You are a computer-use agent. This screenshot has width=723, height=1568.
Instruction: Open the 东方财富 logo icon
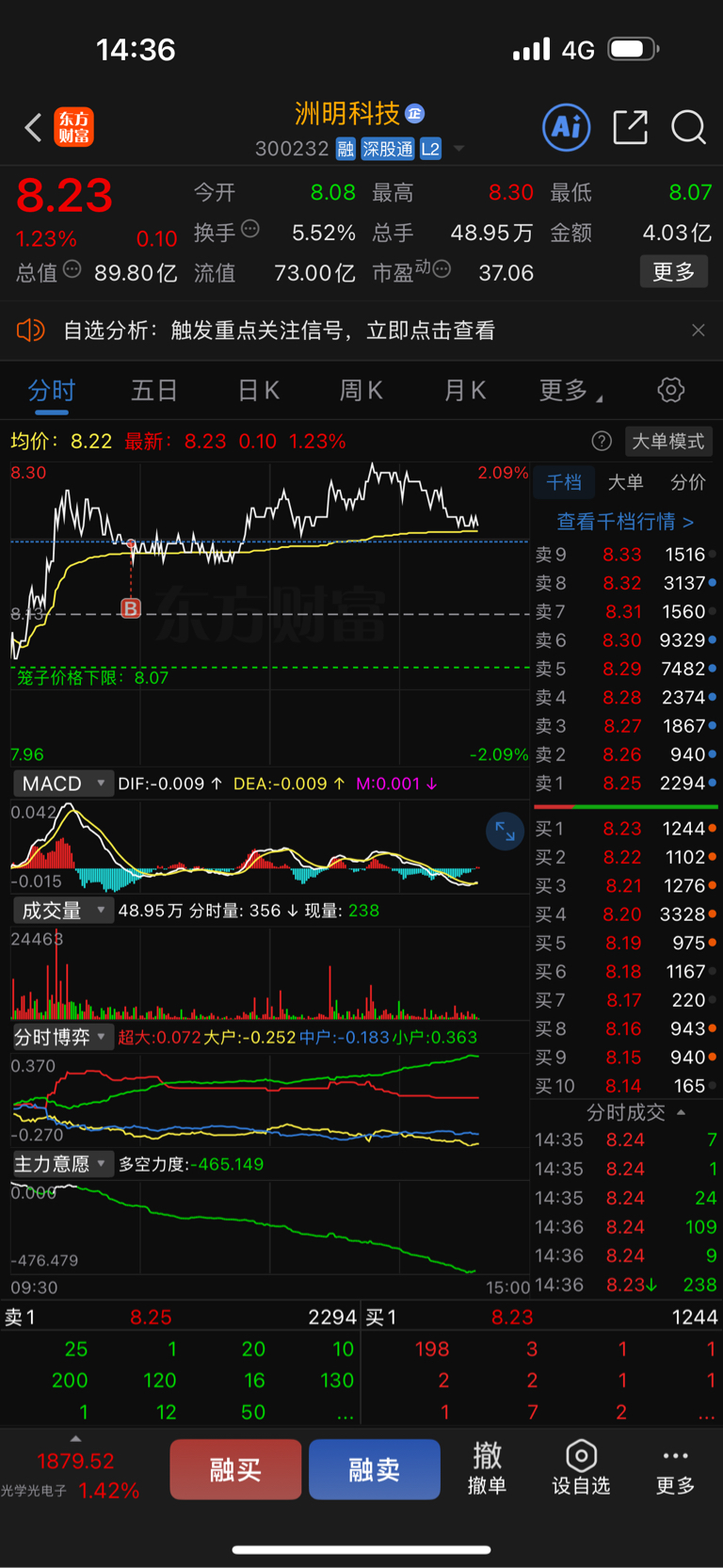coord(74,127)
